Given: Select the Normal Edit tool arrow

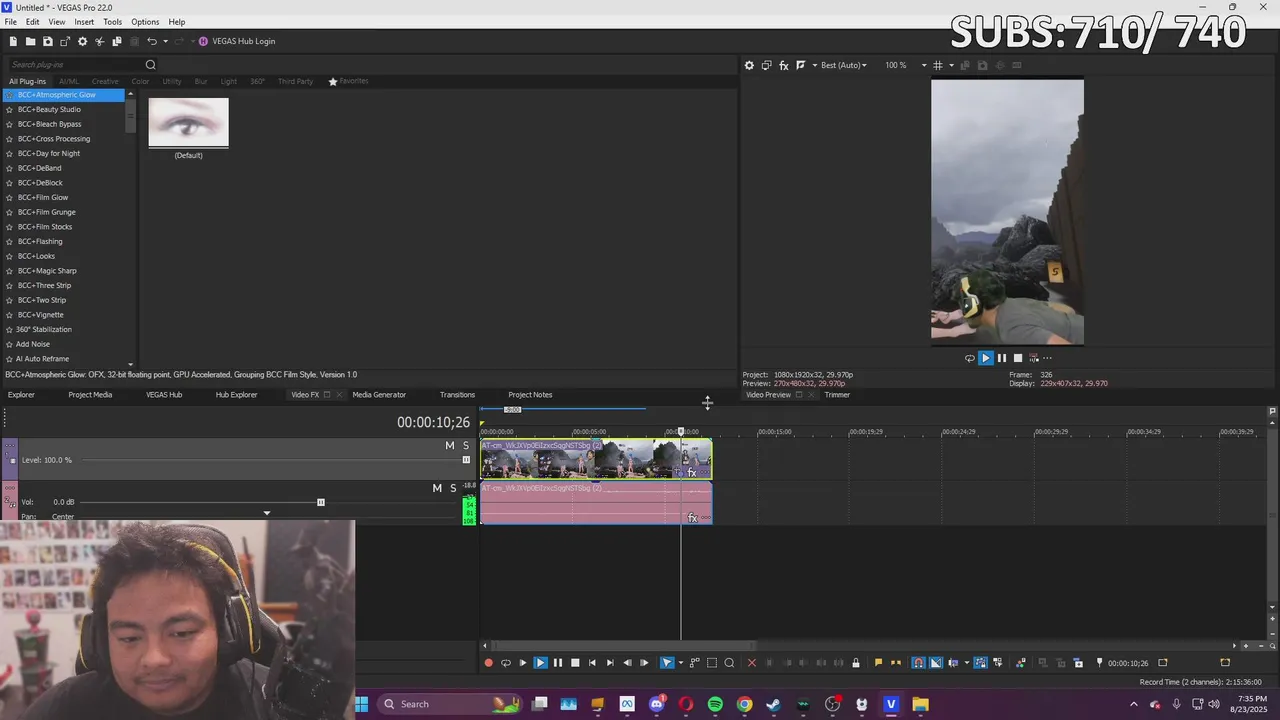Looking at the screenshot, I should (x=667, y=663).
